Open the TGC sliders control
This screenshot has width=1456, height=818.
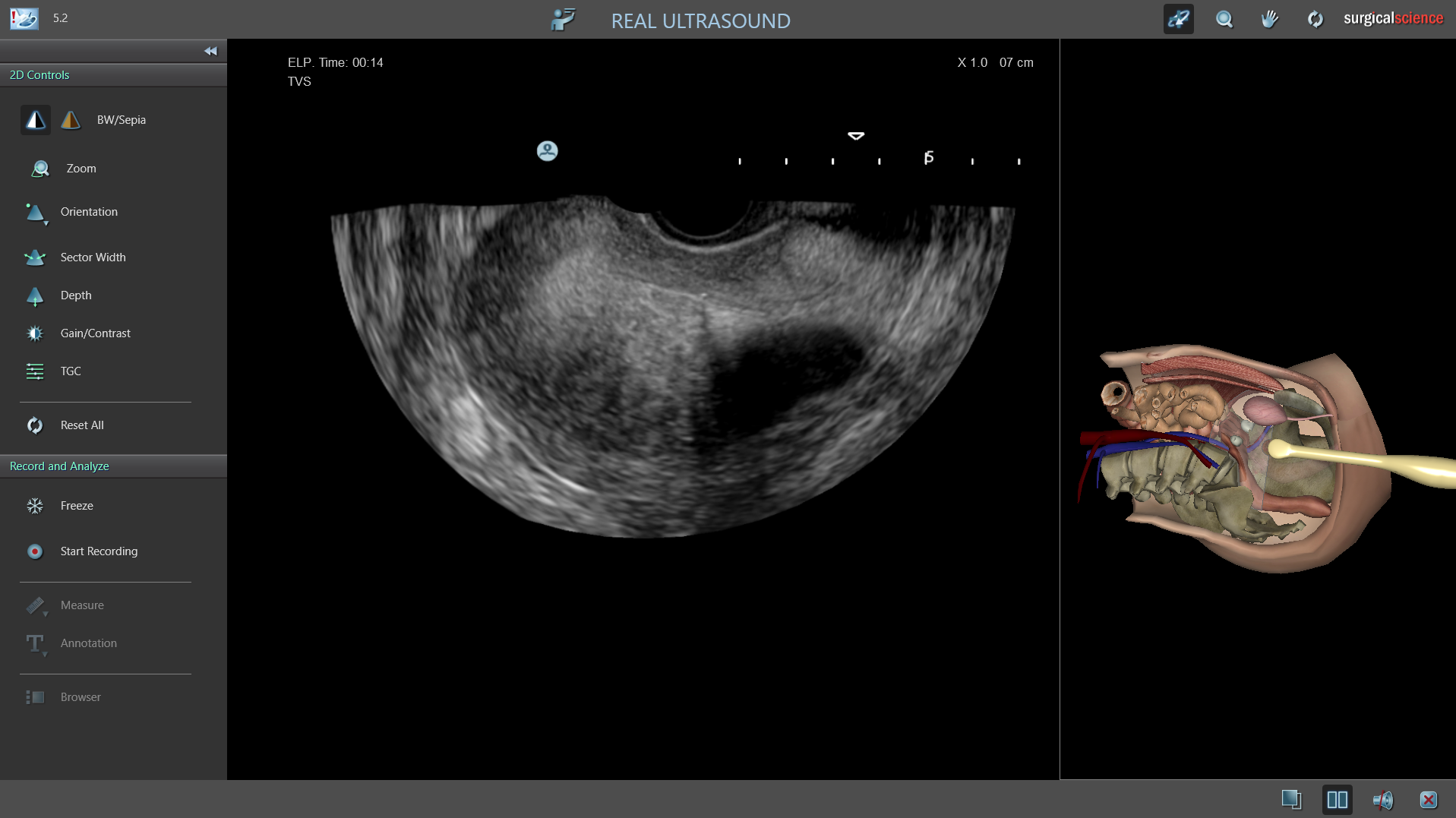click(x=36, y=371)
